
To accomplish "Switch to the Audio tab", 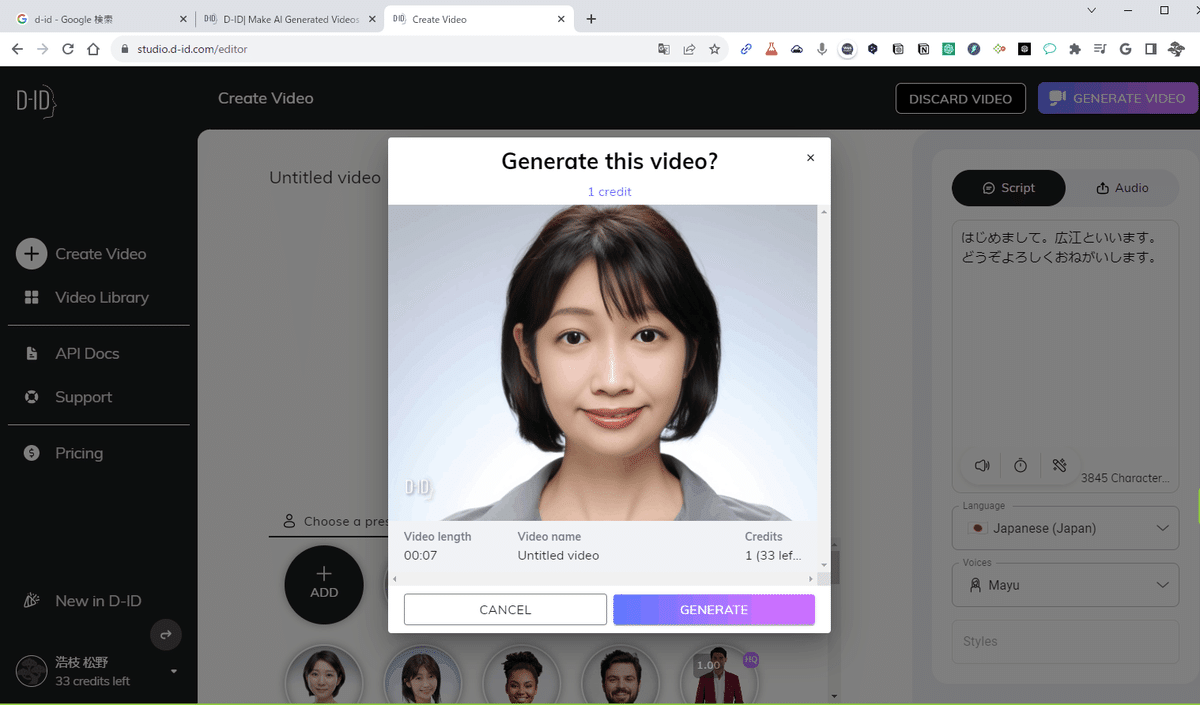I will click(x=1122, y=188).
